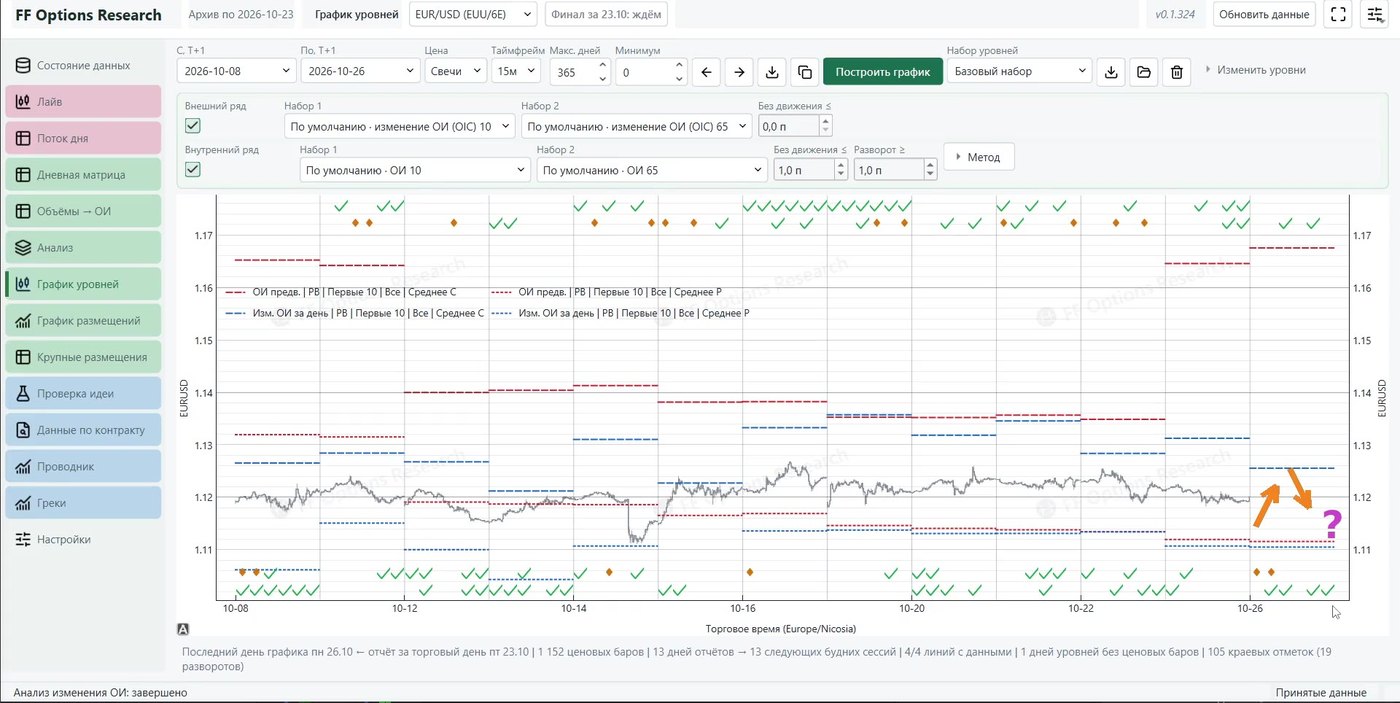The width and height of the screenshot is (1400, 703).
Task: Click the next period right-arrow button
Action: 739,72
